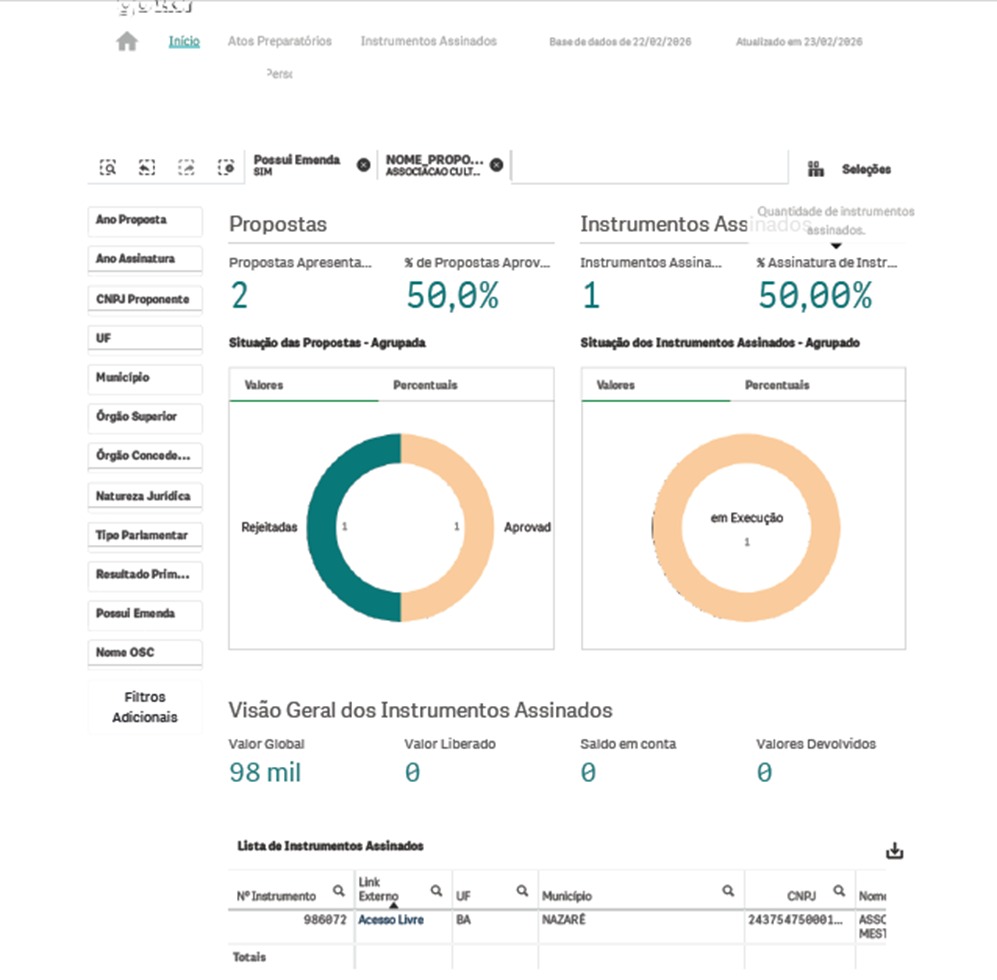Expand the Ano Proposta filter
The width and height of the screenshot is (997, 980).
[x=145, y=220]
